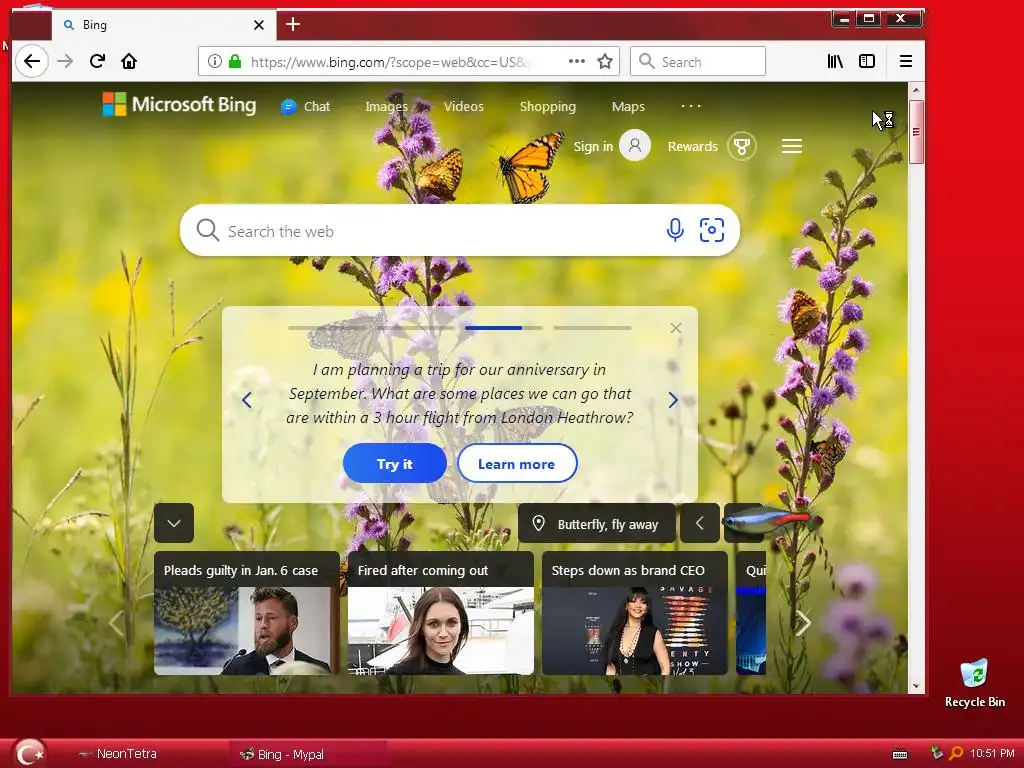
Task: Click the page scrollbar down arrow
Action: click(916, 686)
